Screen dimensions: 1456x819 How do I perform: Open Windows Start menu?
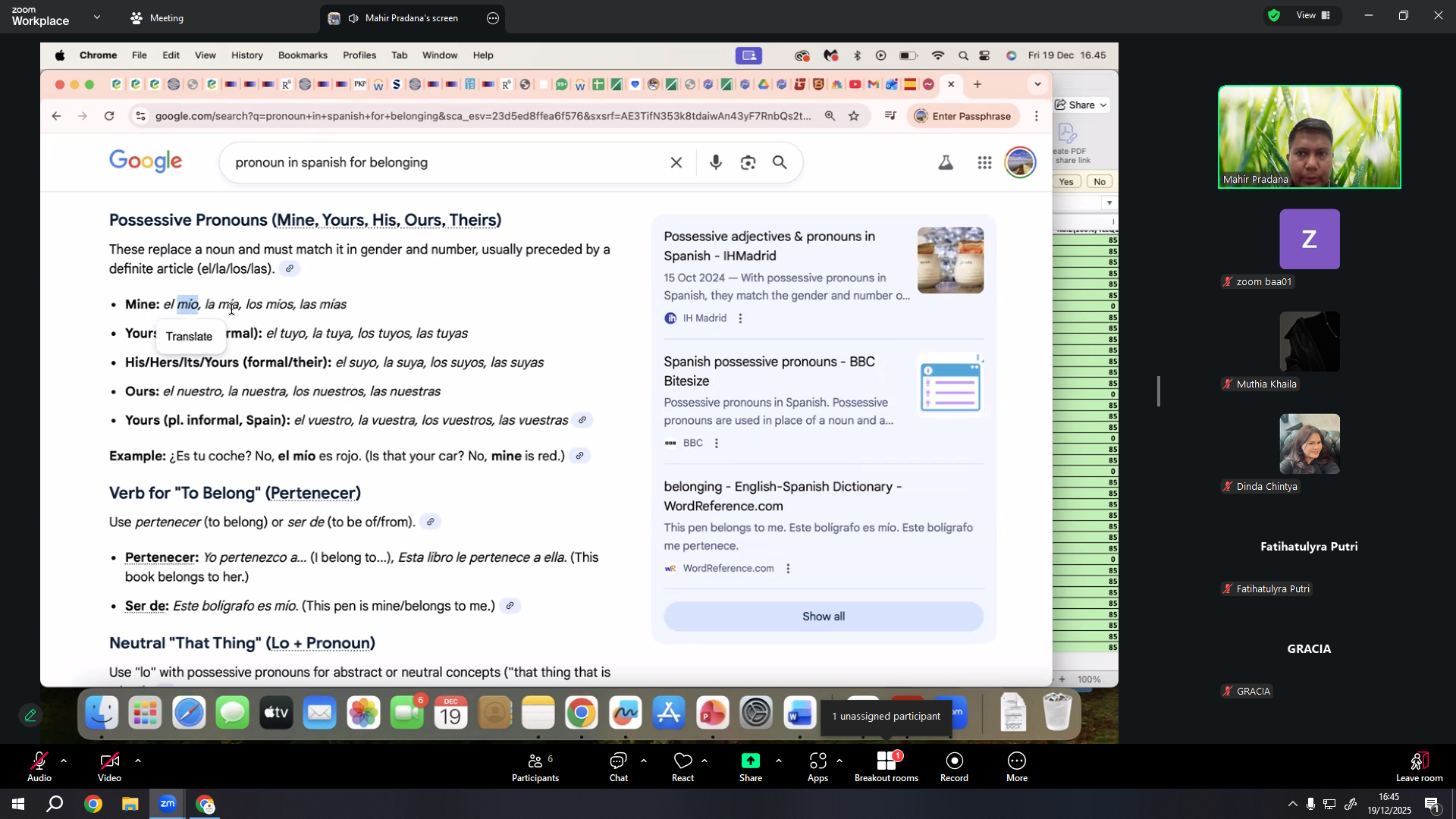click(18, 804)
